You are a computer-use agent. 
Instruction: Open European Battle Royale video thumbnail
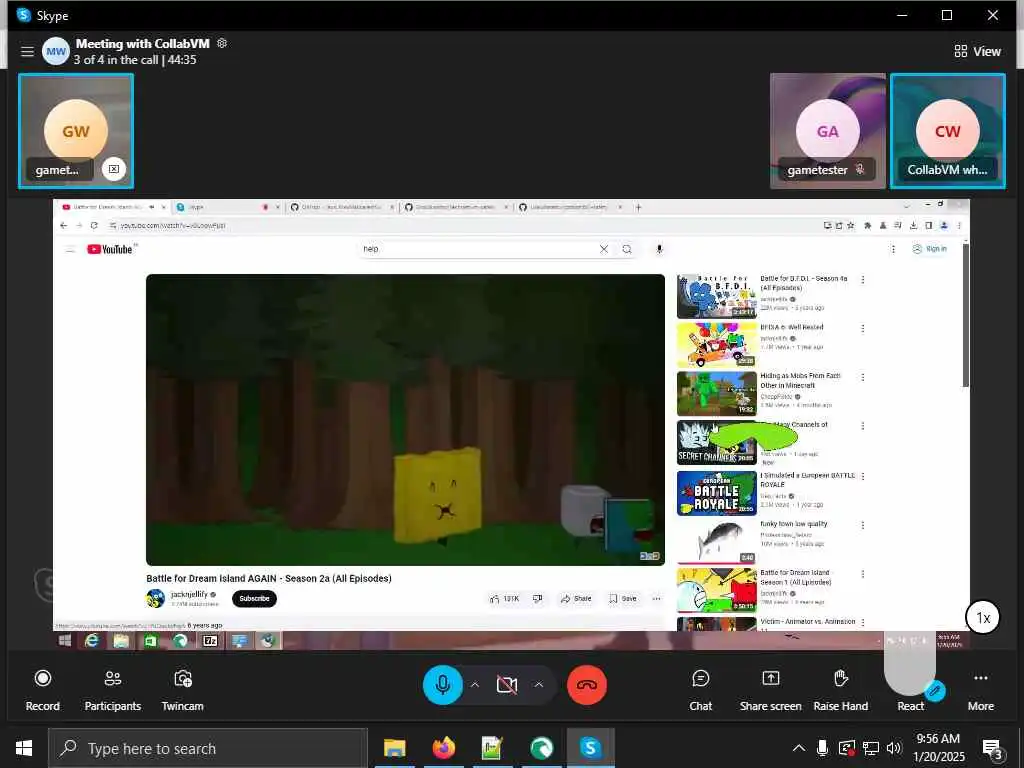(716, 493)
